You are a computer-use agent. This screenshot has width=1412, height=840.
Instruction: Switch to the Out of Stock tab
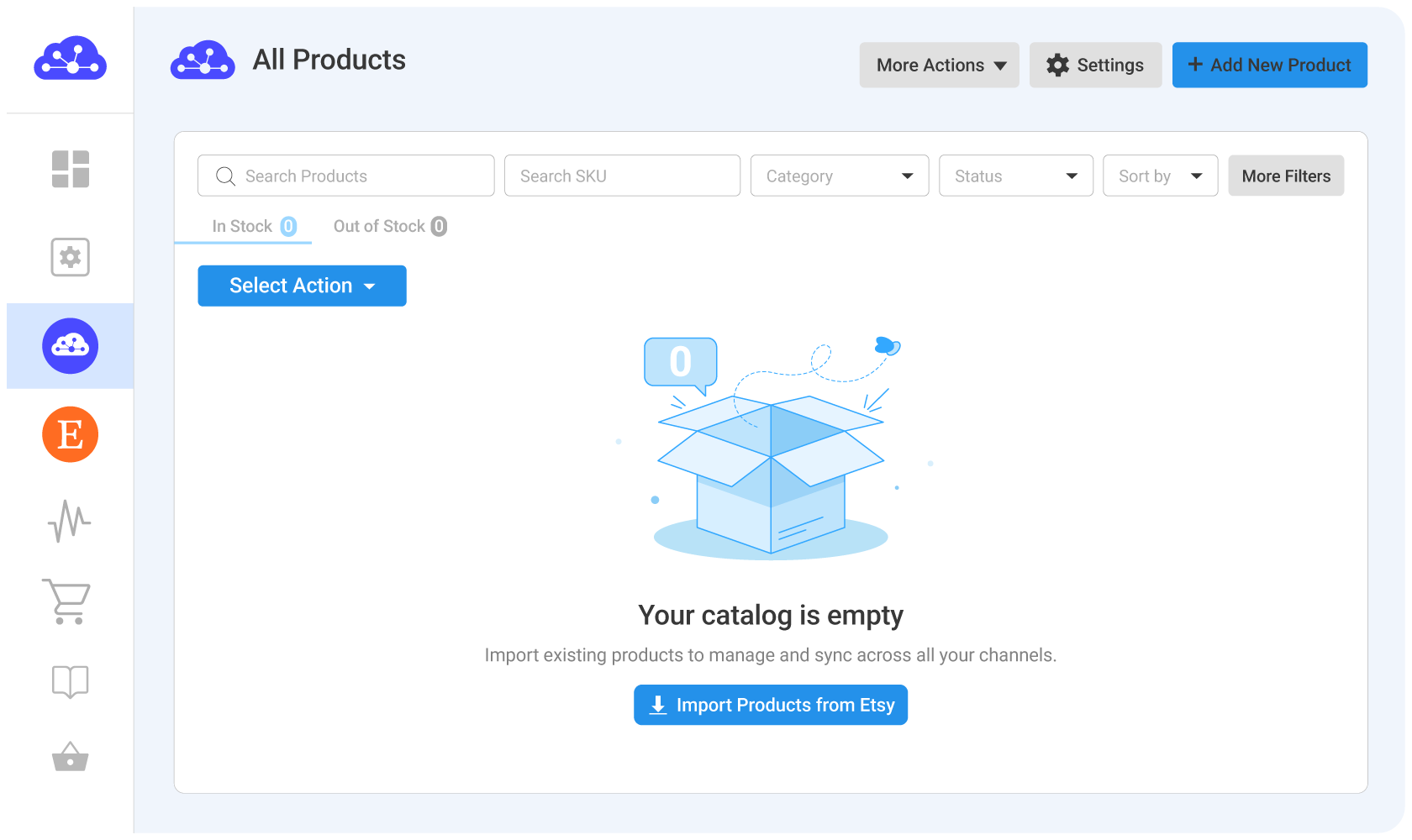tap(389, 227)
